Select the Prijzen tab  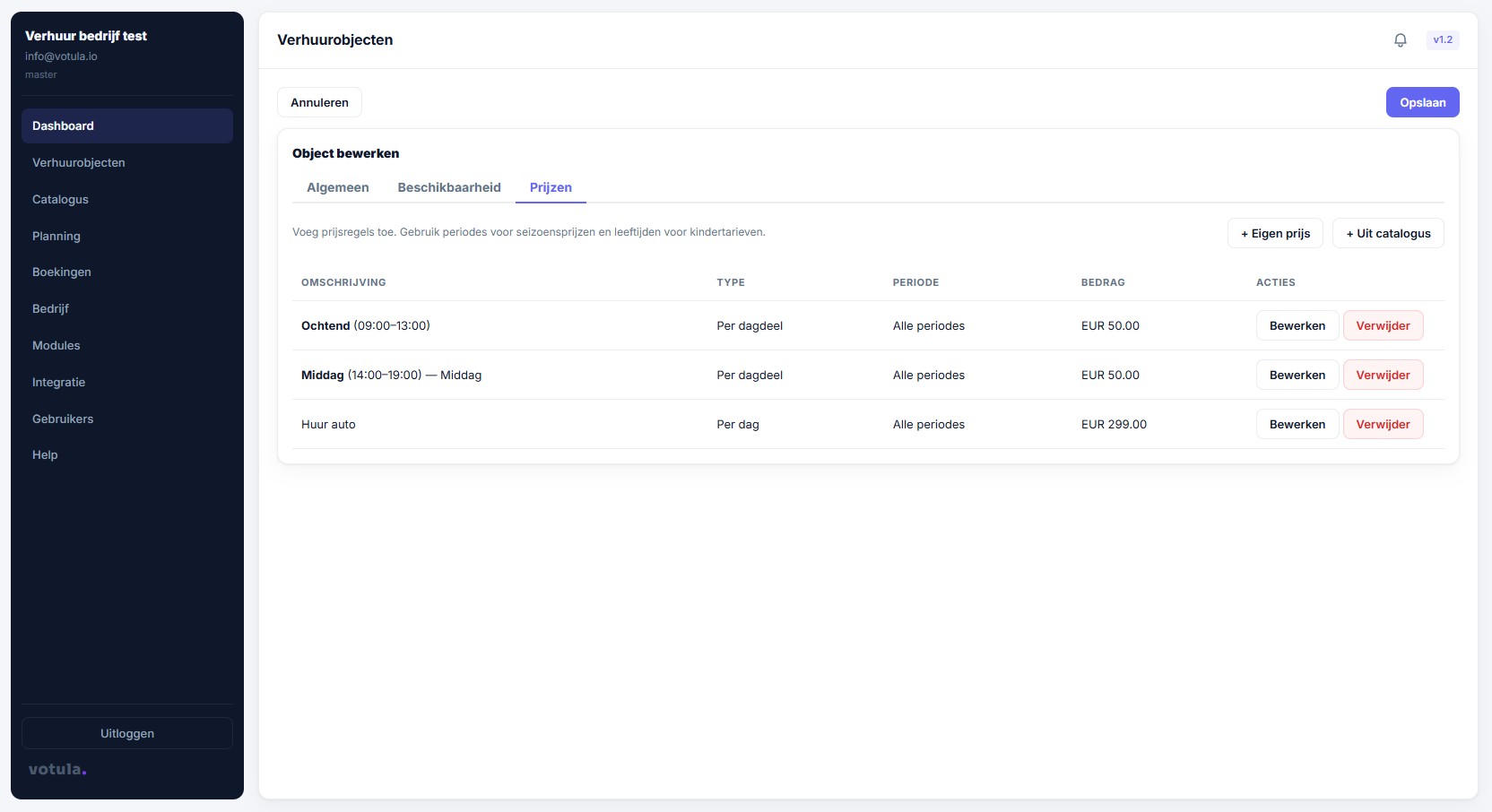click(551, 187)
